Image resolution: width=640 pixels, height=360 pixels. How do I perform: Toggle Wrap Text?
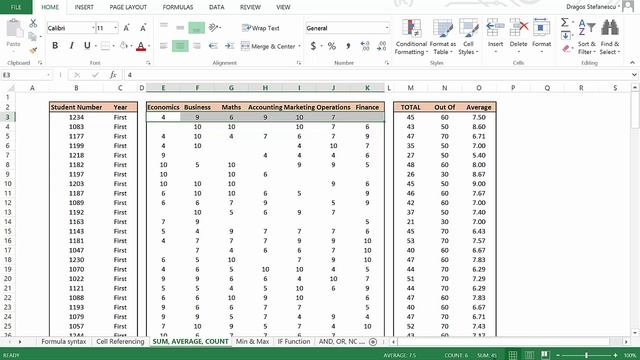[260, 28]
